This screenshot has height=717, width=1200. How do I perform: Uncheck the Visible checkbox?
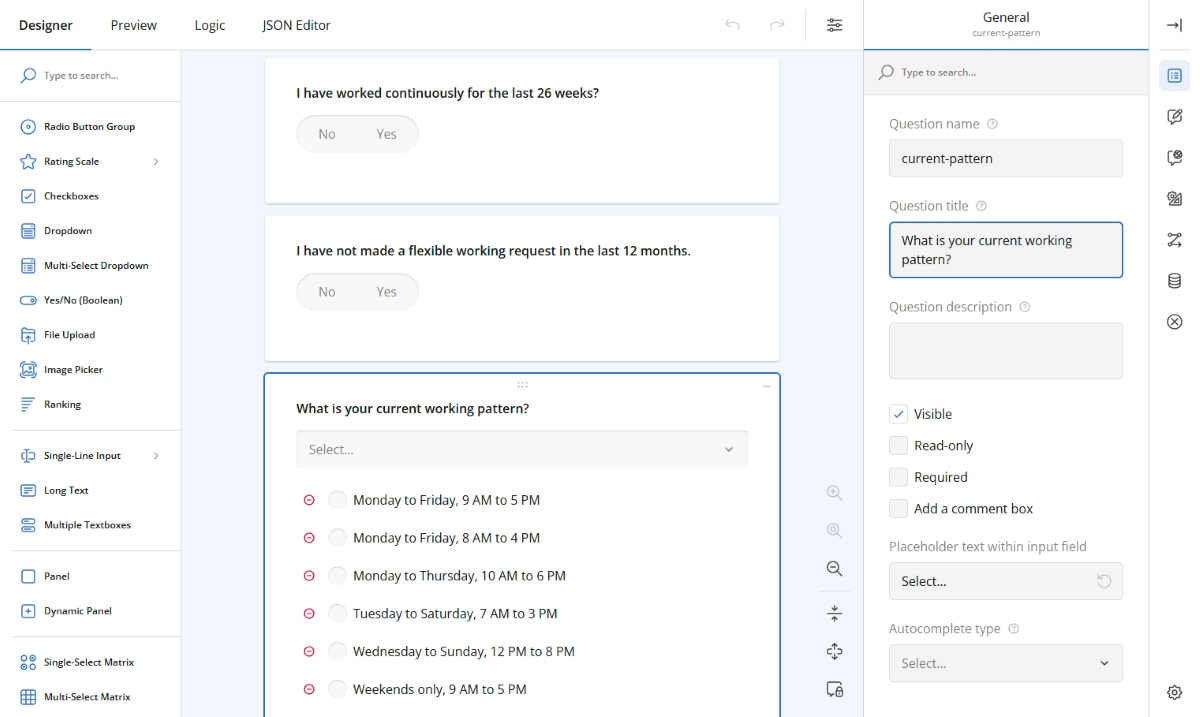[898, 414]
